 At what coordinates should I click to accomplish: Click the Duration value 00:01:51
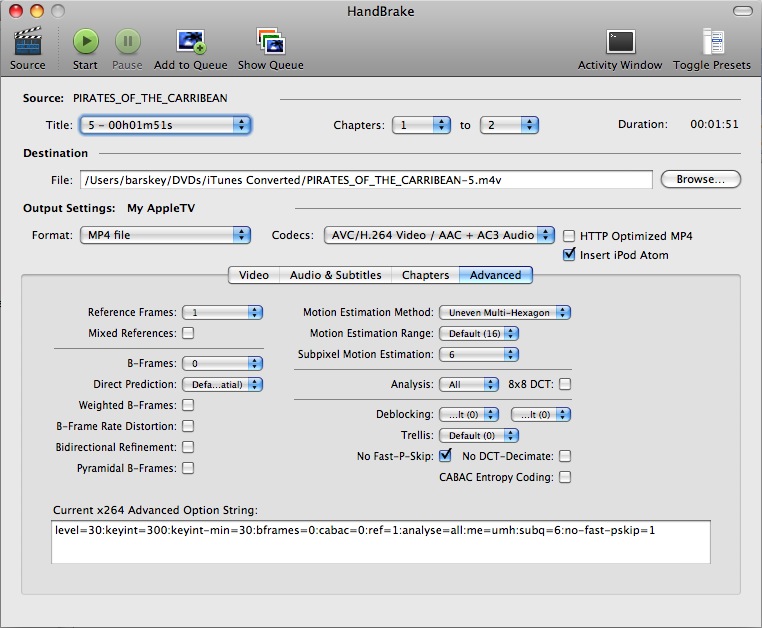click(x=714, y=124)
